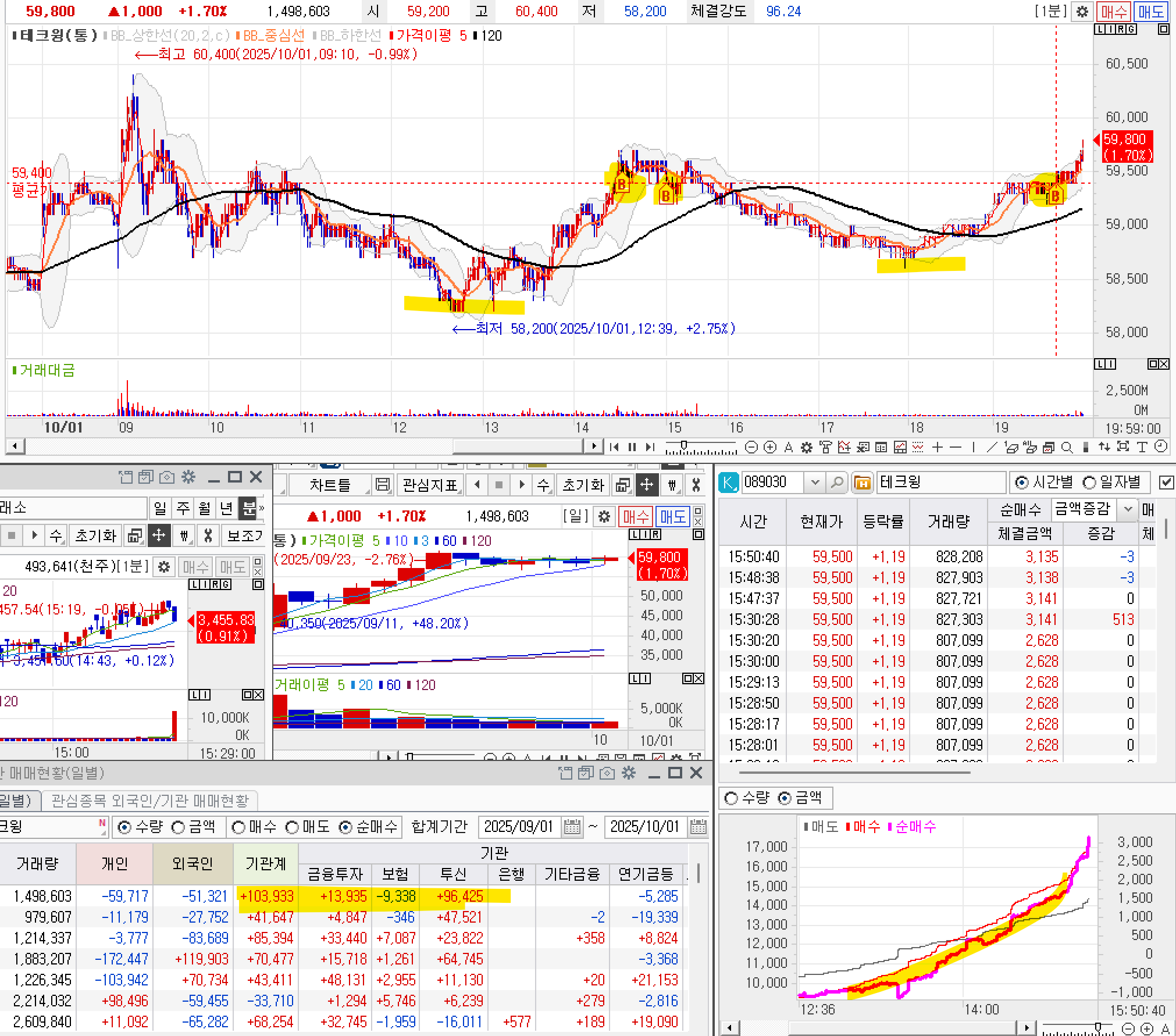Image resolution: width=1176 pixels, height=1036 pixels.
Task: Open the main chart settings gear icon
Action: pyautogui.click(x=1082, y=12)
